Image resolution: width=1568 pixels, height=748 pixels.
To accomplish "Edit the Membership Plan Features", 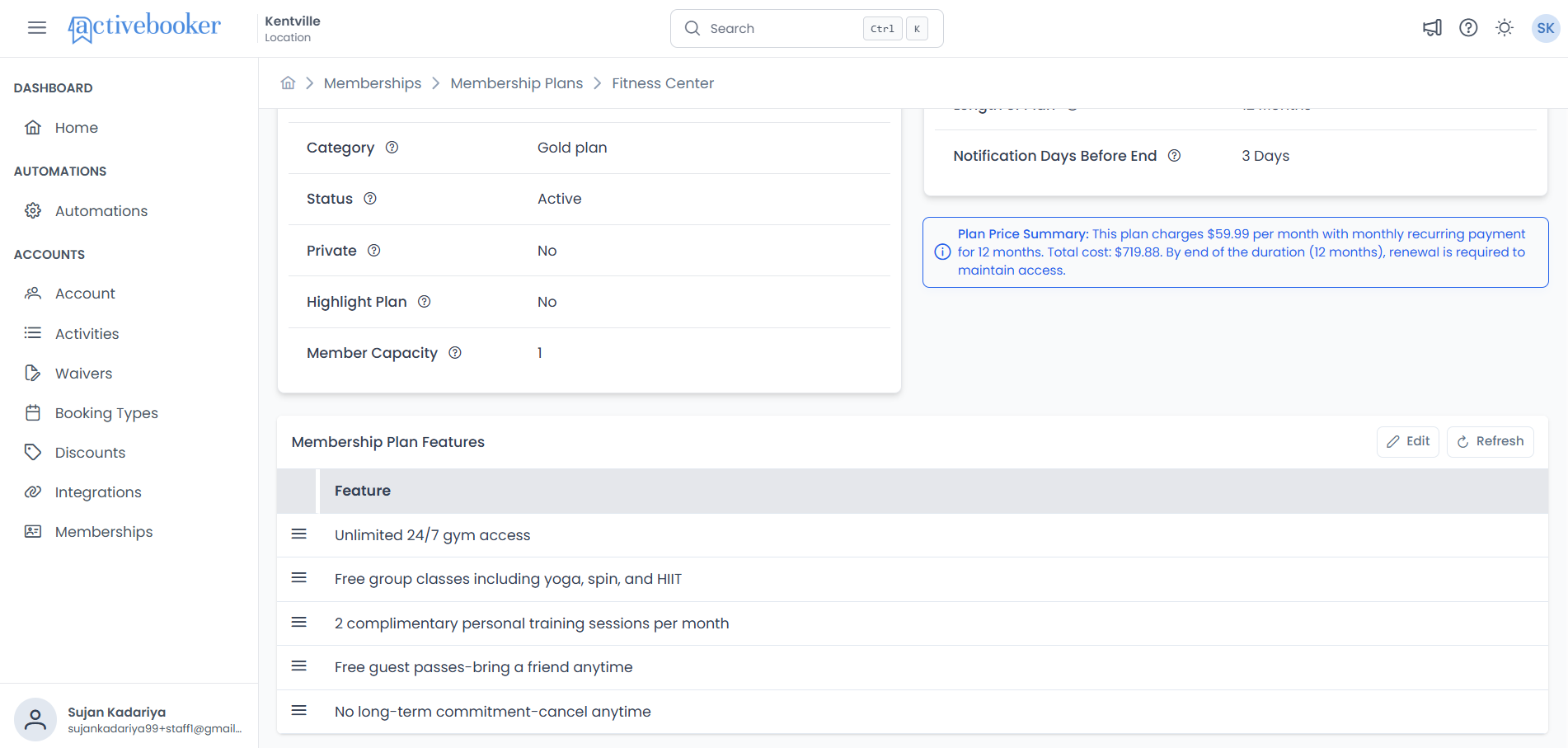I will coord(1408,441).
